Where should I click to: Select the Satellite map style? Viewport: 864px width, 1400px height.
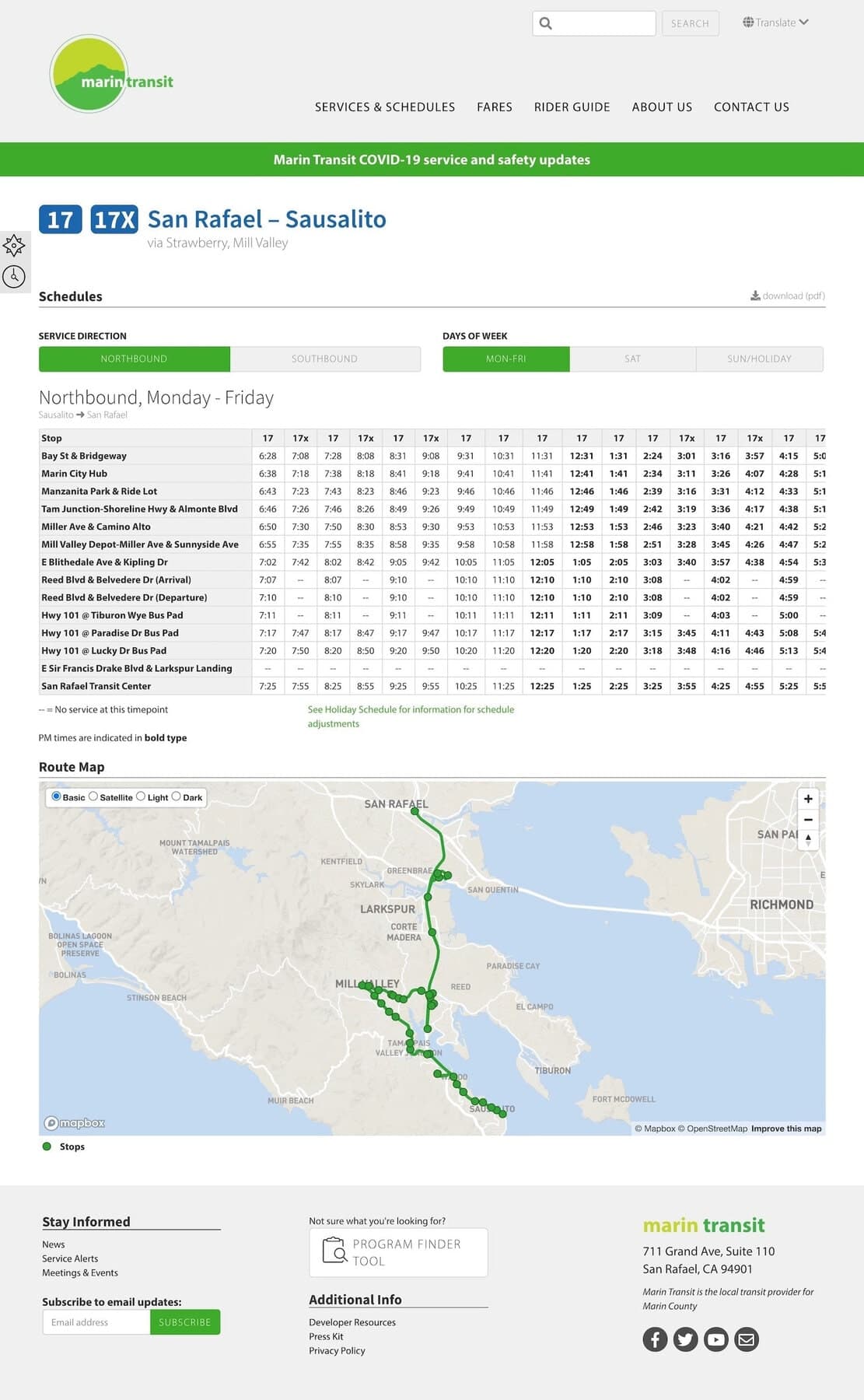pos(93,796)
